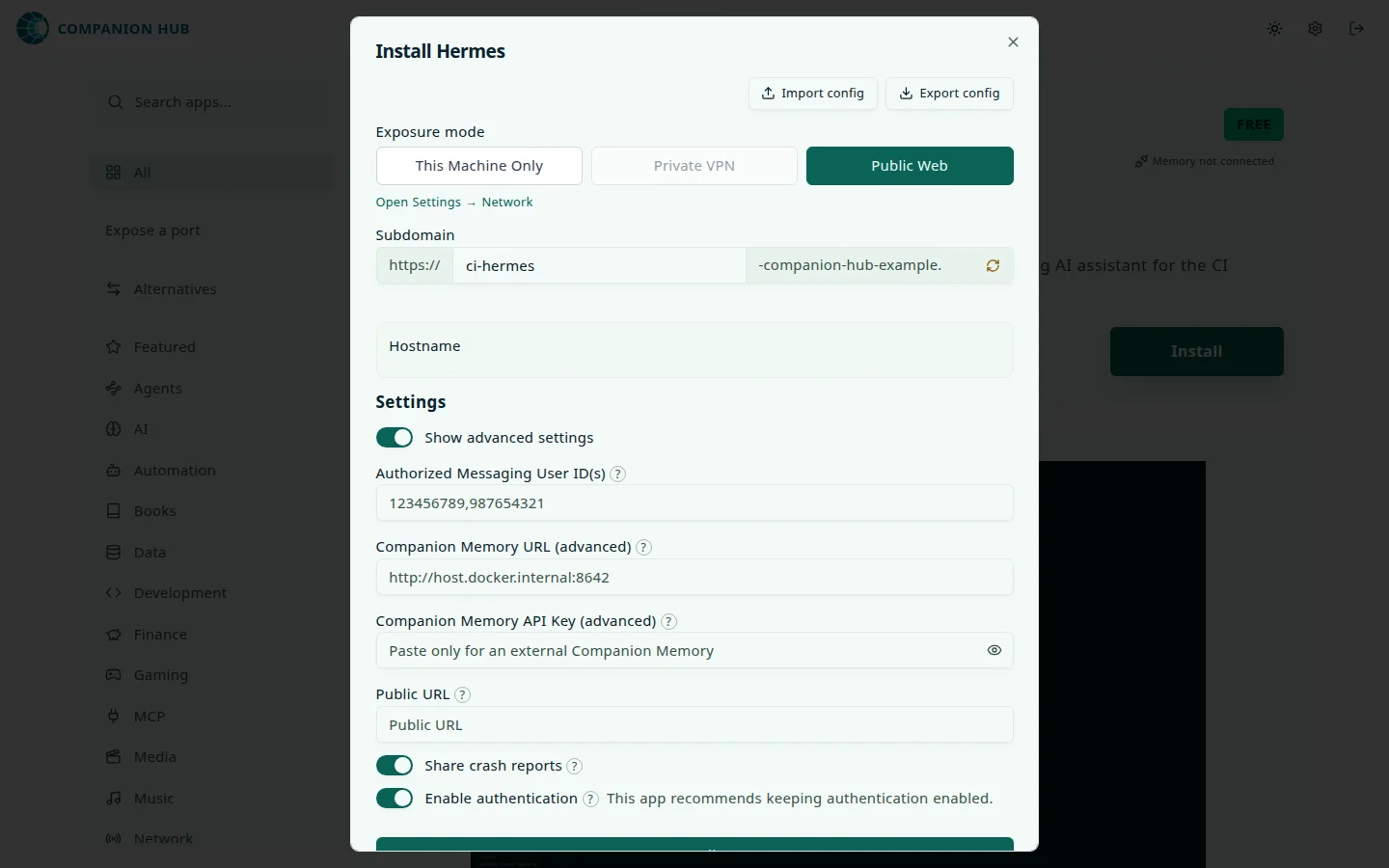Open the Media category
Screen dimensions: 1389x868
pos(211,757)
